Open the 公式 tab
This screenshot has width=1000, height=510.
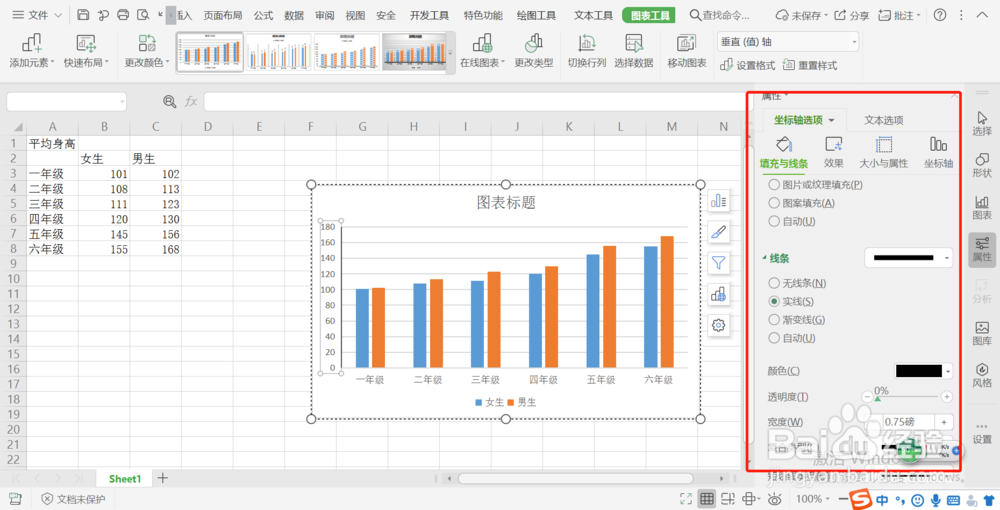point(263,15)
